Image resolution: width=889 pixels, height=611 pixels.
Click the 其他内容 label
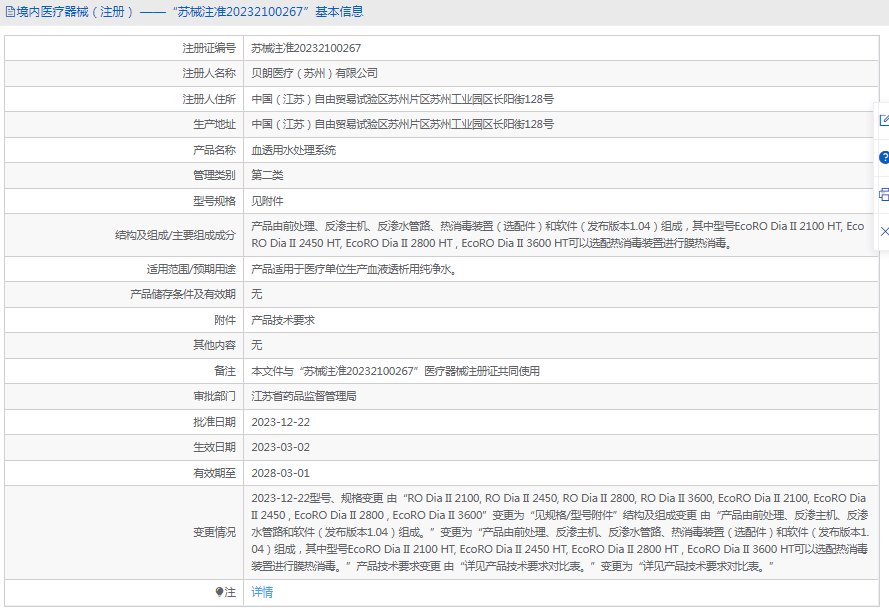tap(214, 345)
